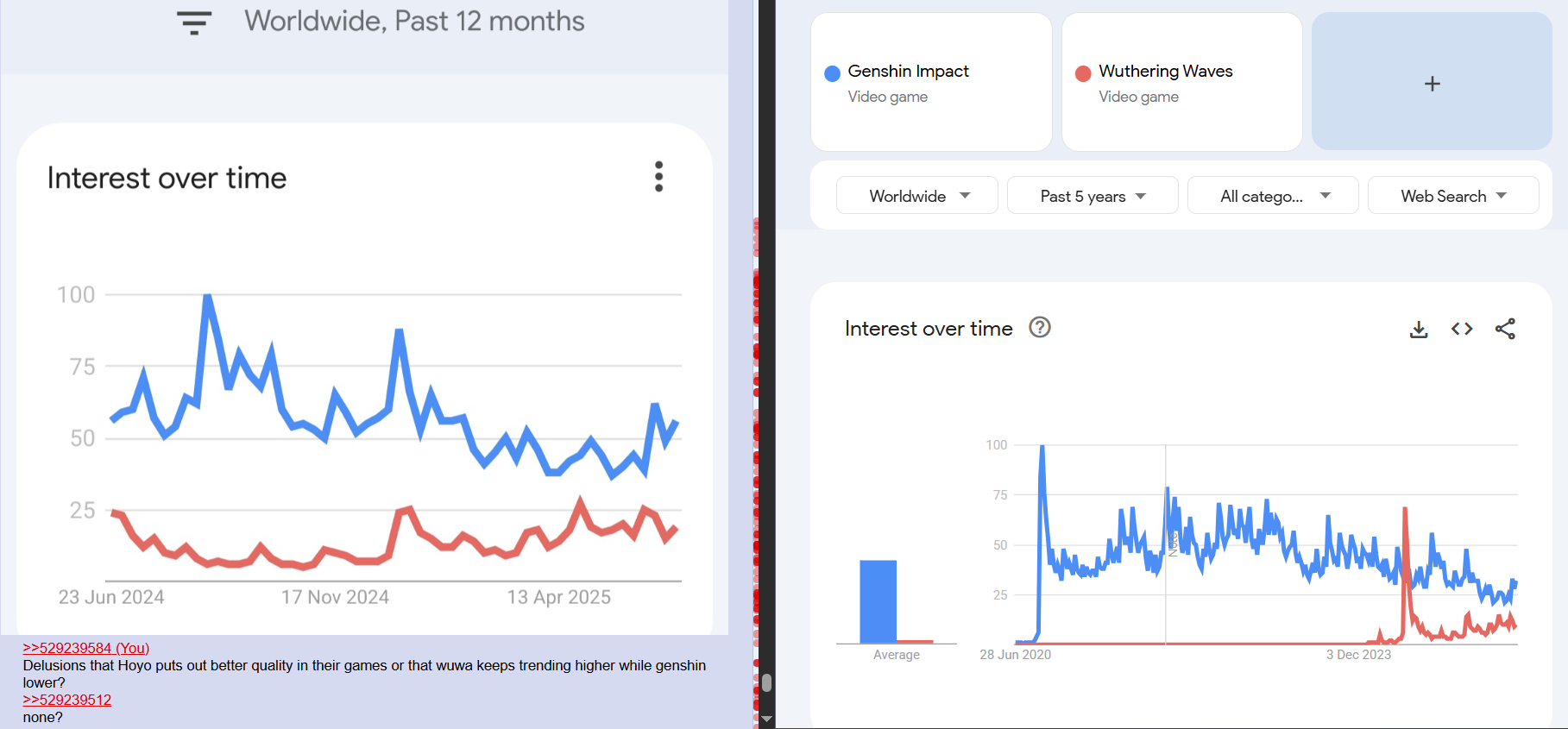
Task: Open reply link >>529239584 (You)
Action: pyautogui.click(x=86, y=648)
